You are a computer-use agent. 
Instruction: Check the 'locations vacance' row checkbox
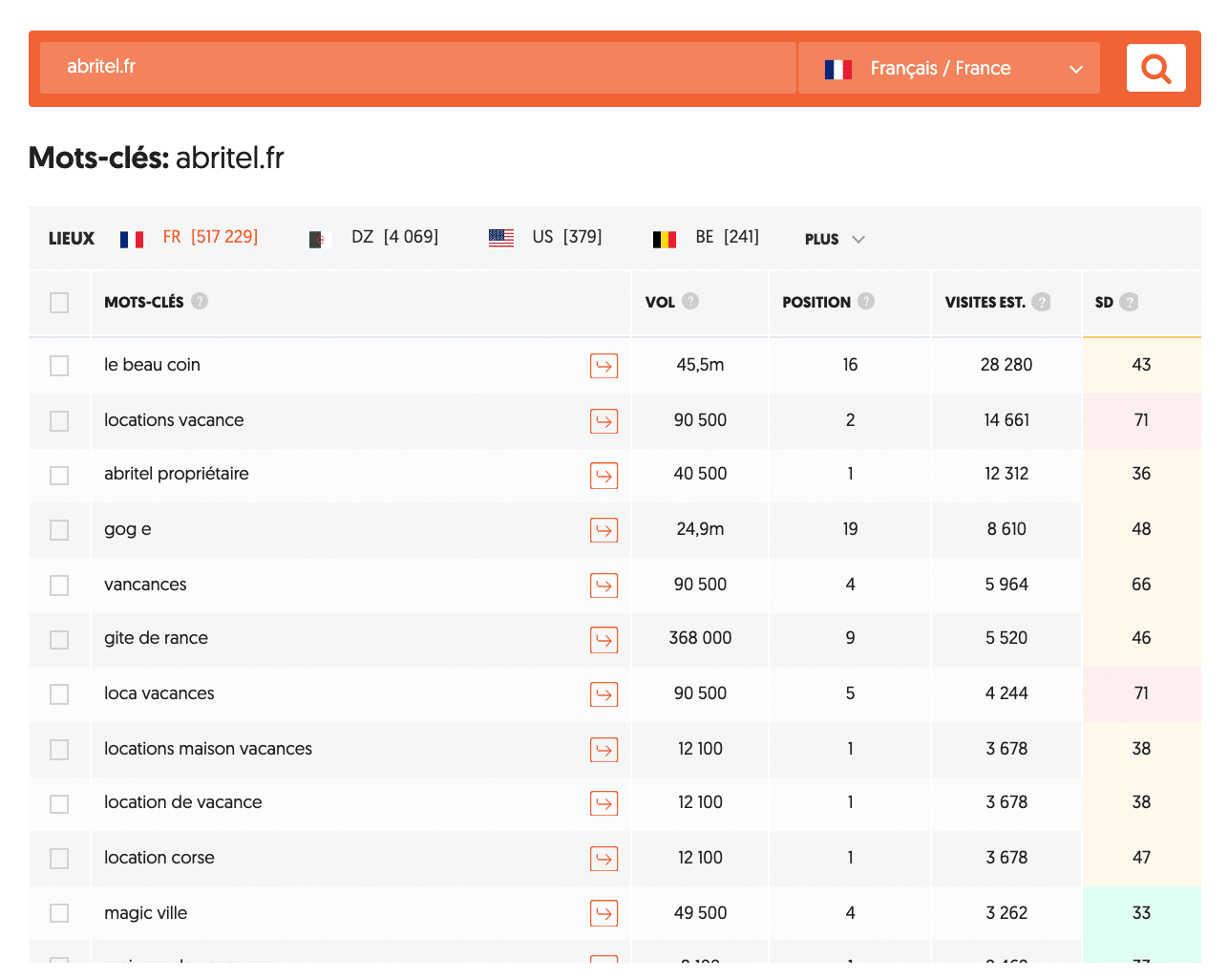(59, 421)
